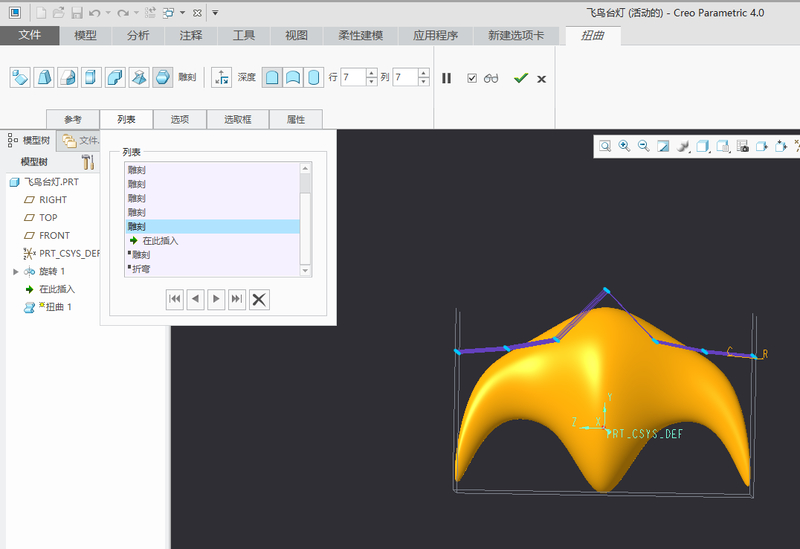Select the Twist warp tool icon
The height and width of the screenshot is (549, 800).
click(x=139, y=78)
